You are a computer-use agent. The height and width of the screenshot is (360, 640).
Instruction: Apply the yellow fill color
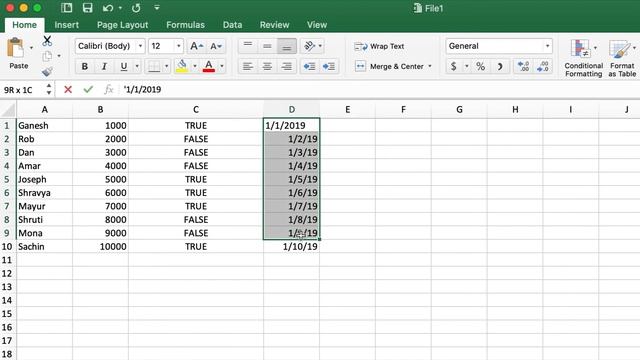click(x=182, y=66)
